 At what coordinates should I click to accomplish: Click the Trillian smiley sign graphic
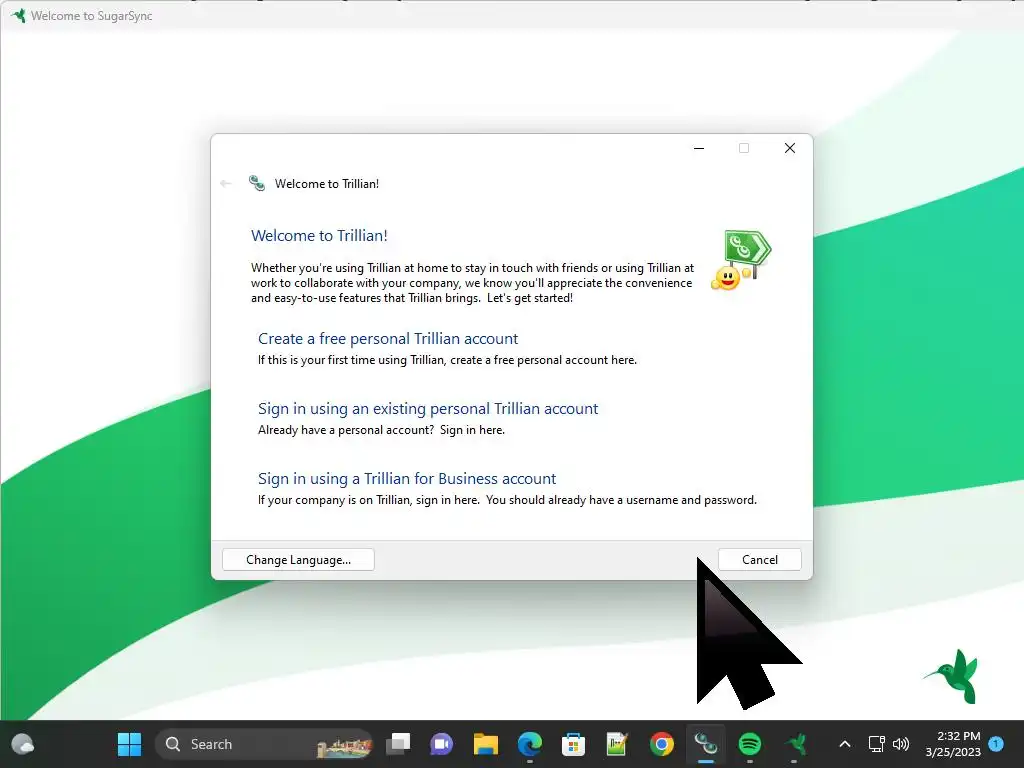(x=741, y=260)
